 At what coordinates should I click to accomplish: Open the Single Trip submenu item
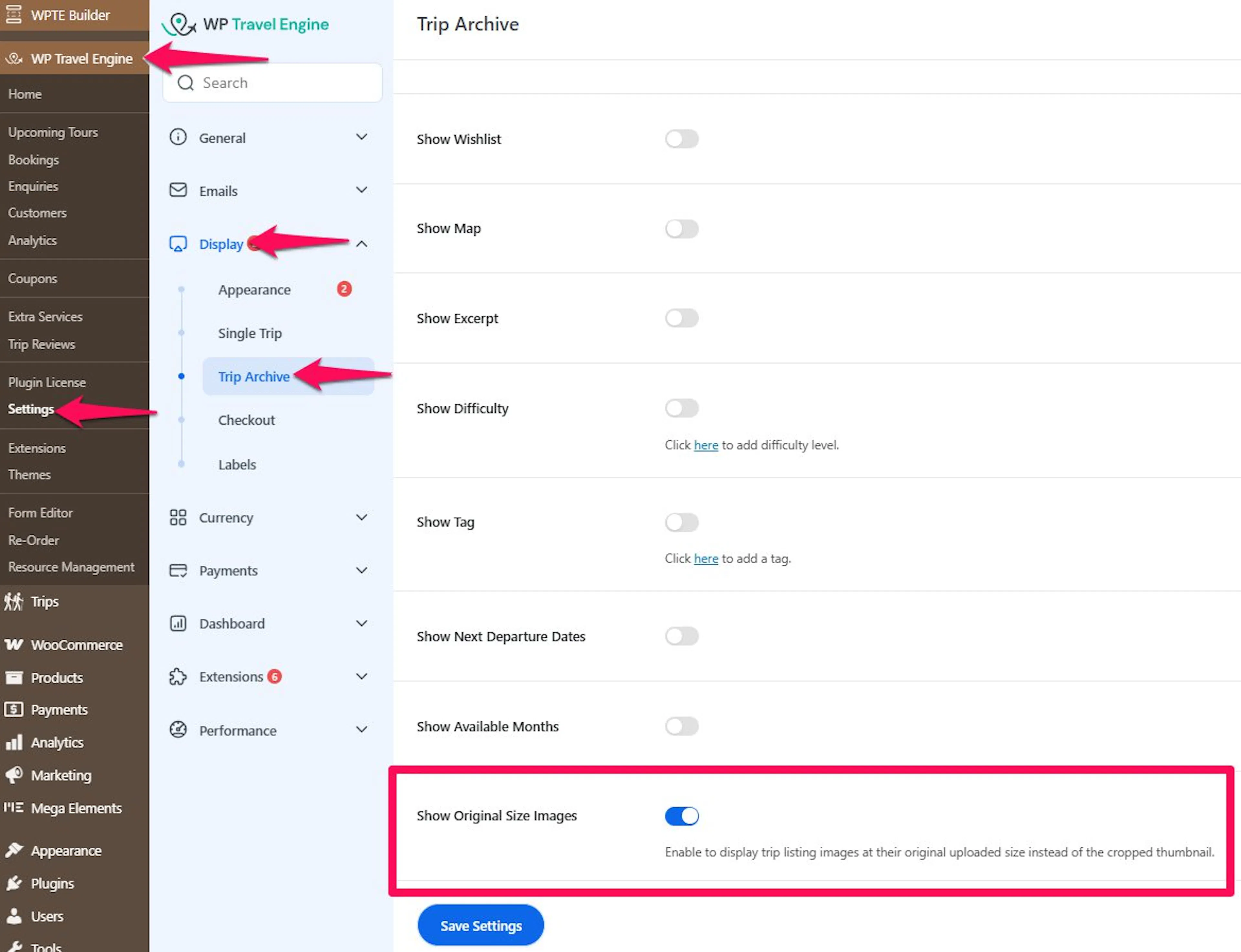pos(250,333)
